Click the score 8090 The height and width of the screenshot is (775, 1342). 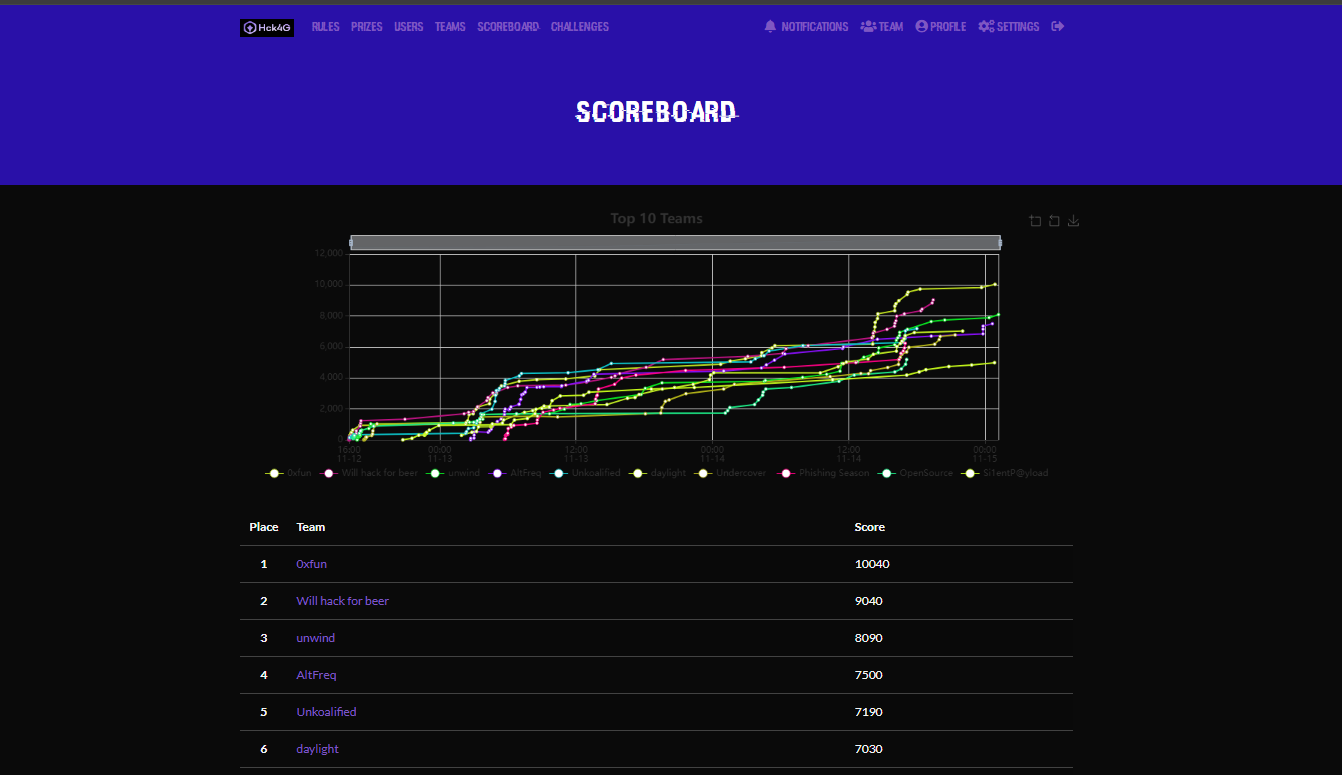pos(869,638)
